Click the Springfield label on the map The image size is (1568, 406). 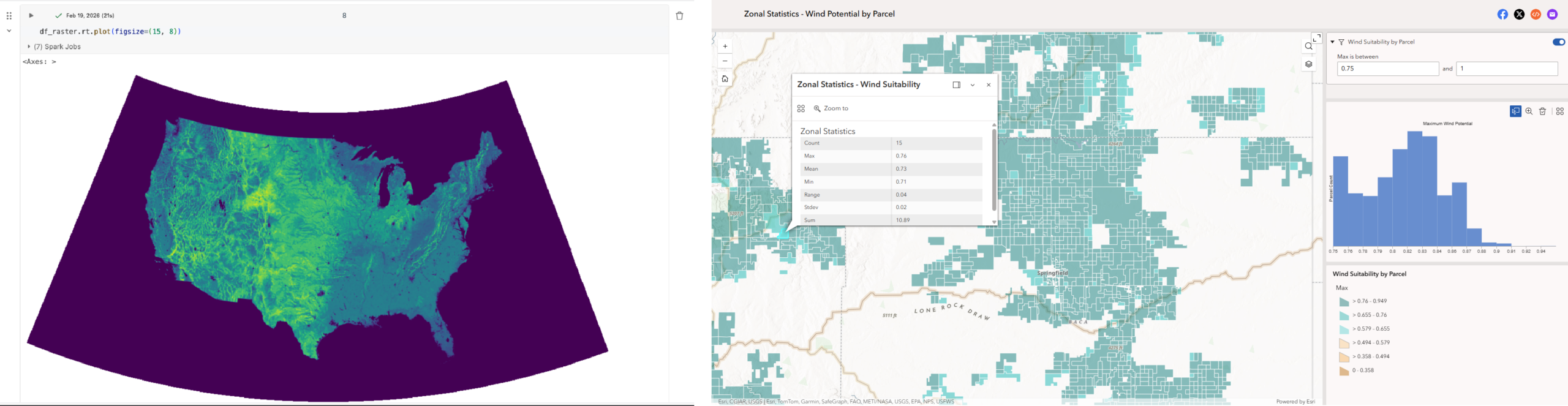[x=1052, y=273]
